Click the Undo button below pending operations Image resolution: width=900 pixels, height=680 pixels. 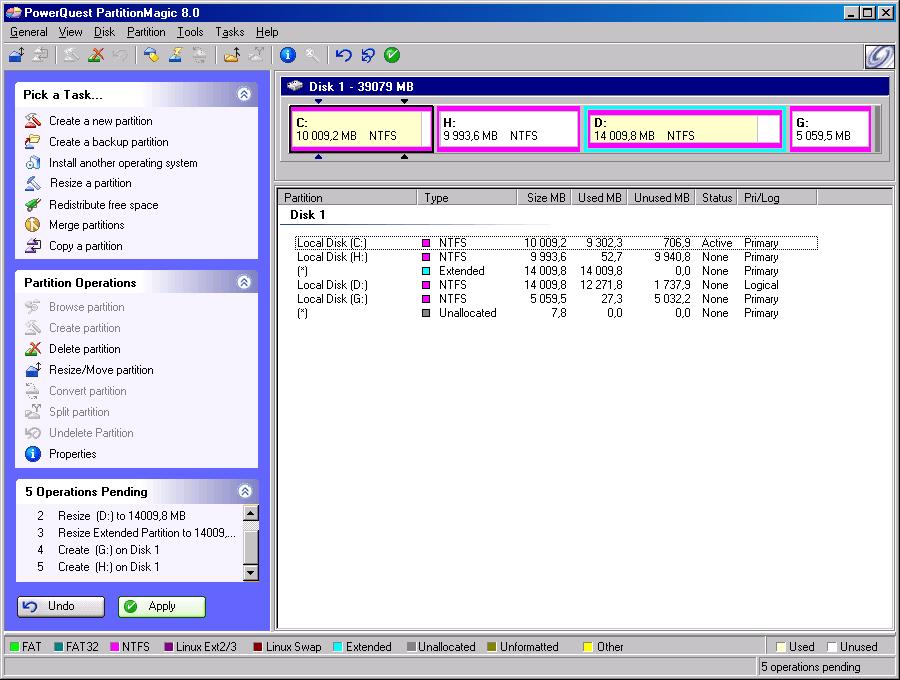[61, 607]
